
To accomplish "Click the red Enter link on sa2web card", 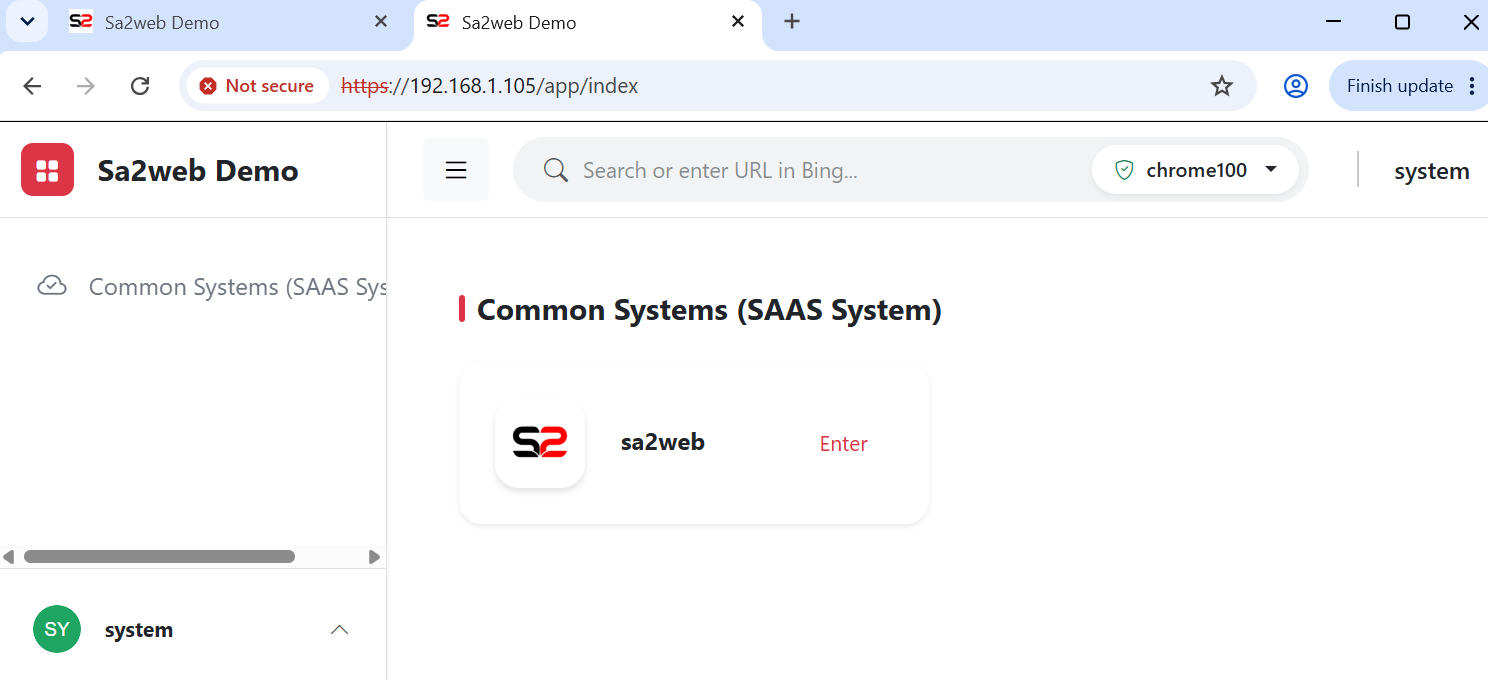I will pos(843,444).
